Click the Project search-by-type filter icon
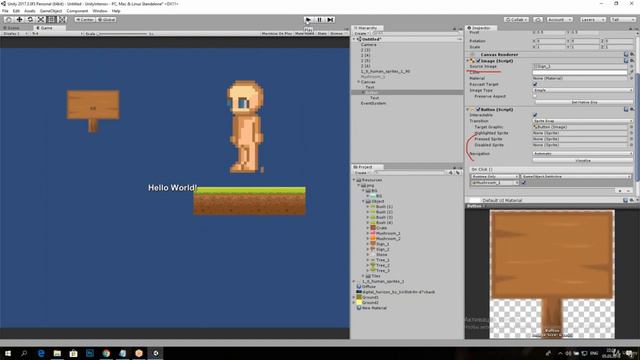 pos(451,173)
